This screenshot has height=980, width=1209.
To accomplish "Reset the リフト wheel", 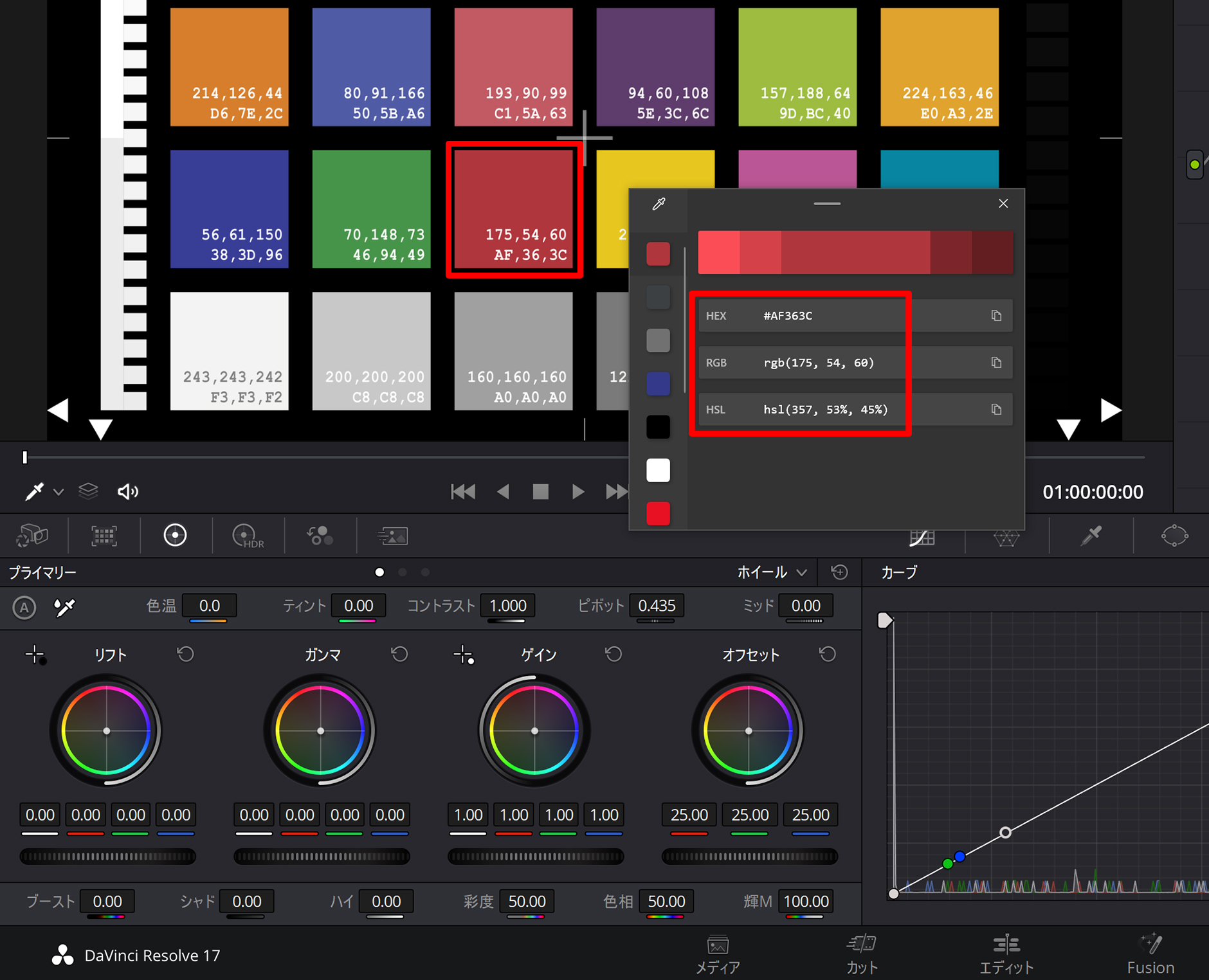I will [186, 655].
